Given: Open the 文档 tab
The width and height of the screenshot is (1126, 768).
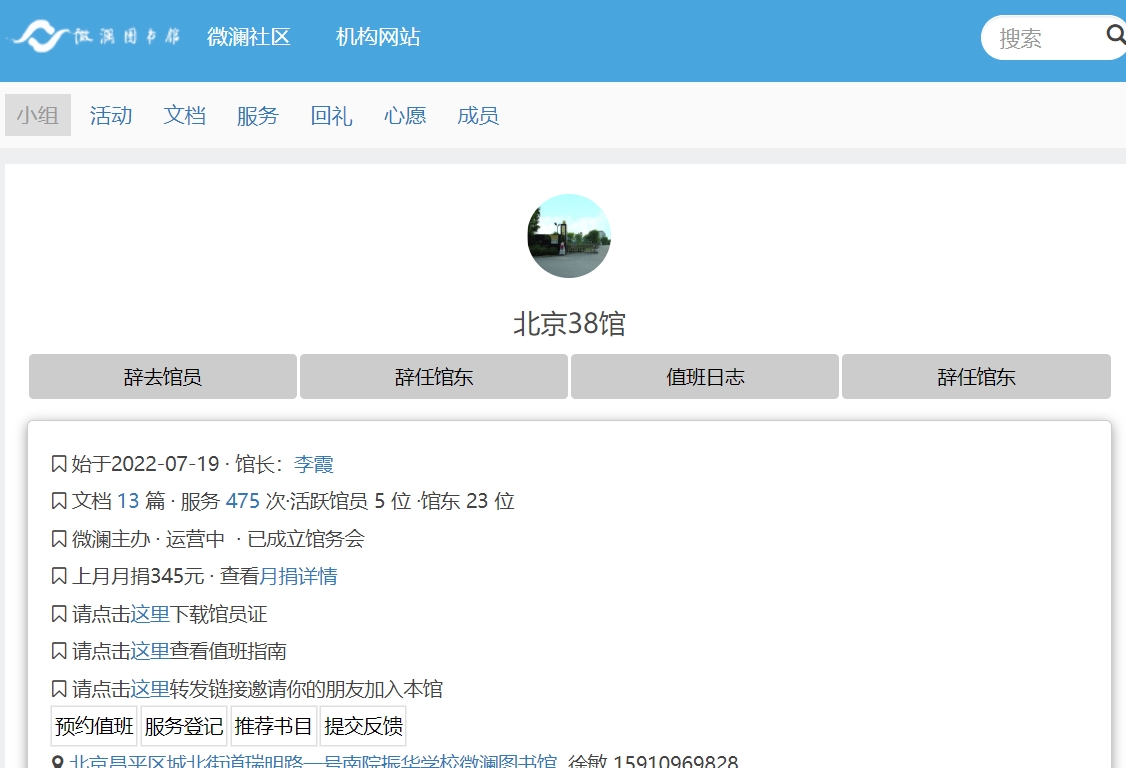Looking at the screenshot, I should (x=185, y=115).
